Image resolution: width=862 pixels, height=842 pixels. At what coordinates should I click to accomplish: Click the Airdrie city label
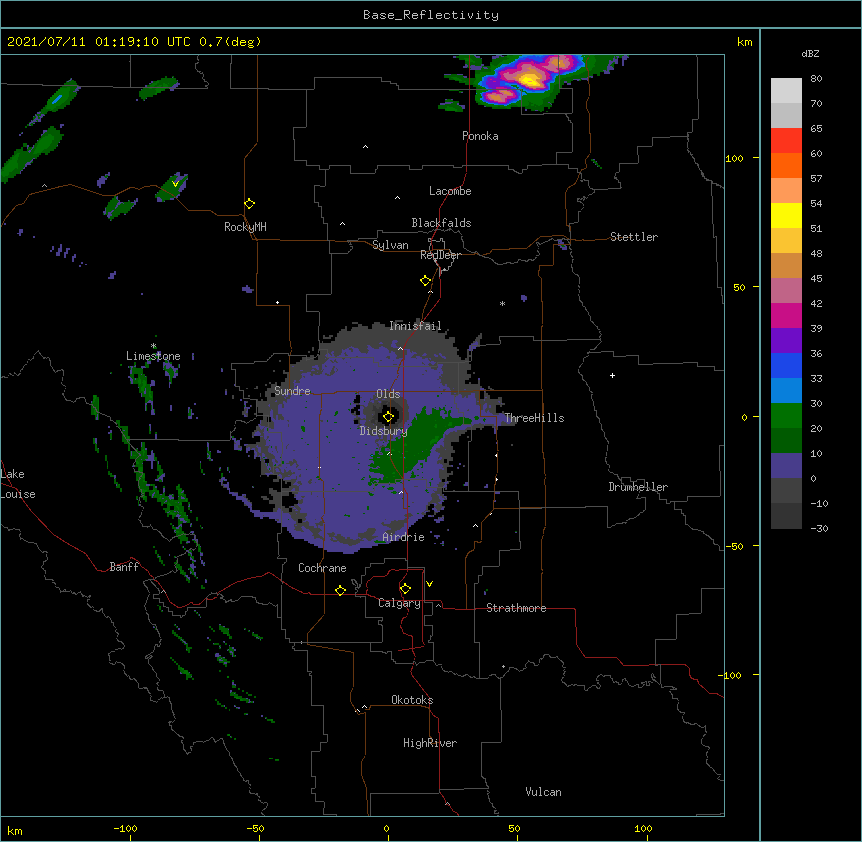pyautogui.click(x=403, y=537)
